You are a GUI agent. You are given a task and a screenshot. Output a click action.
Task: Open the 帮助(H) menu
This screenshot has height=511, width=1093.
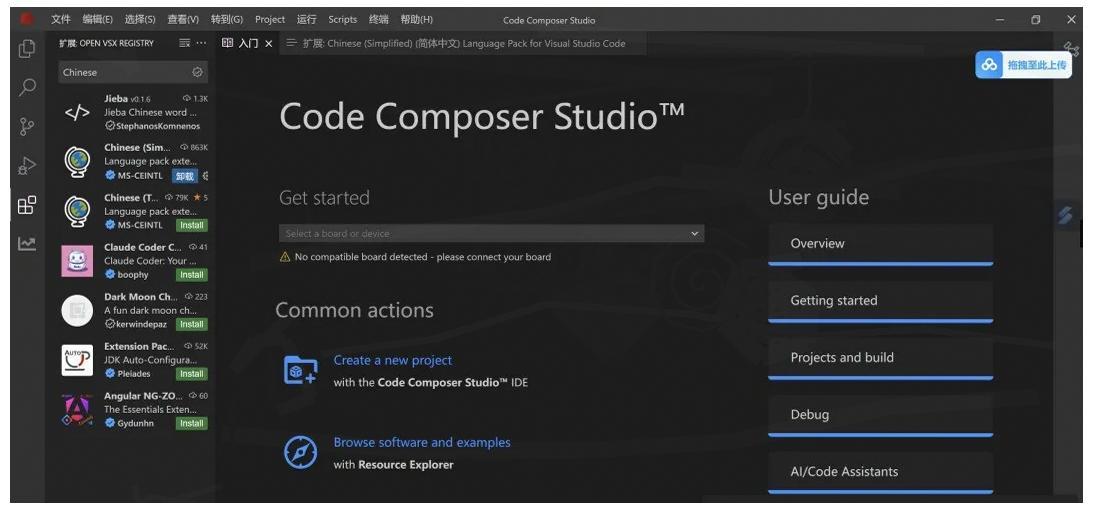[x=416, y=20]
